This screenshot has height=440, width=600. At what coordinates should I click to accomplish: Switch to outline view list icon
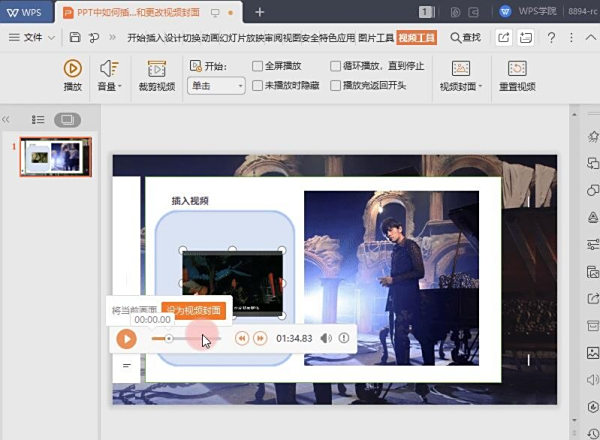point(38,120)
